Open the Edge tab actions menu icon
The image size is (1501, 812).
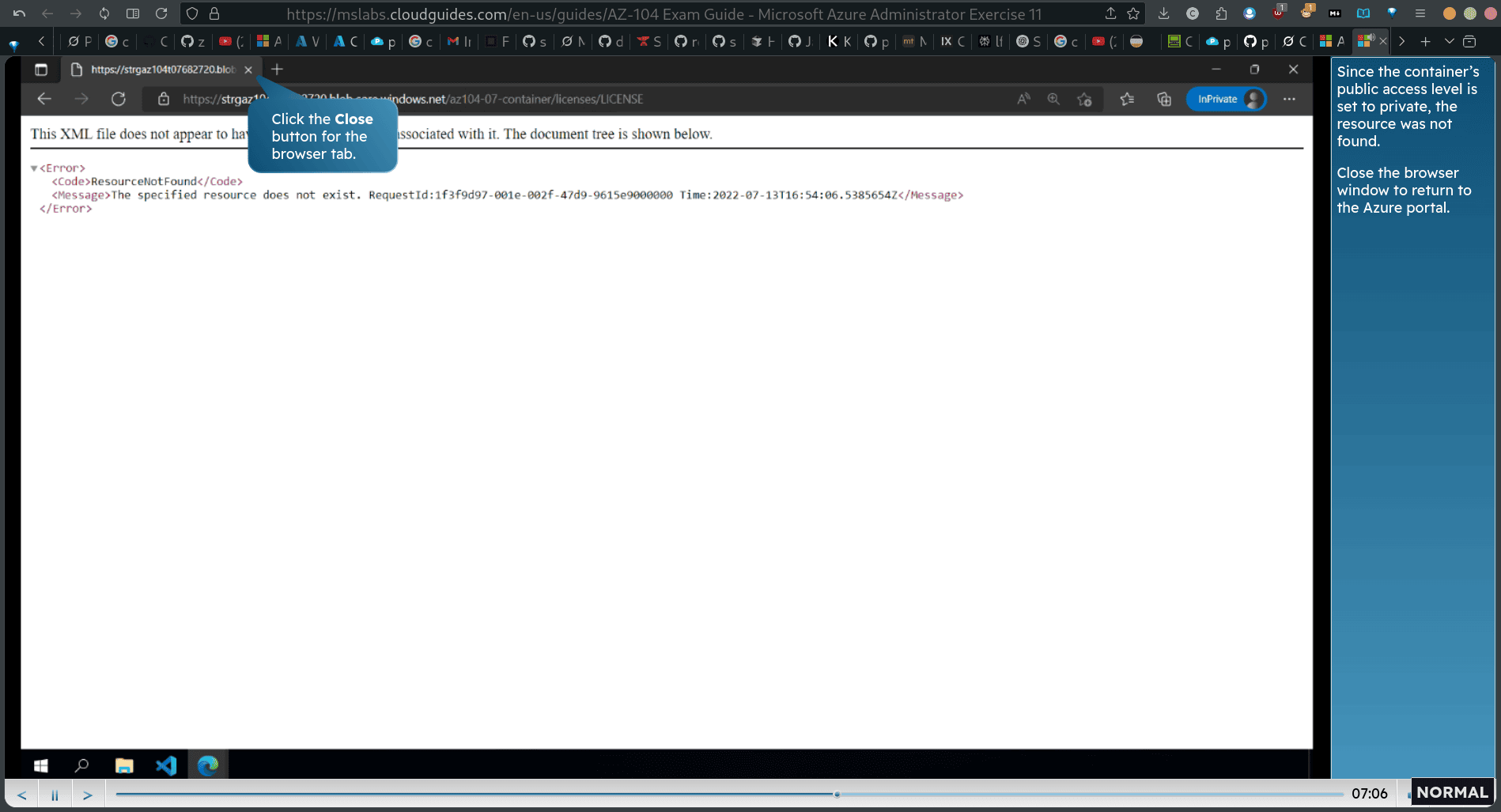tap(41, 70)
